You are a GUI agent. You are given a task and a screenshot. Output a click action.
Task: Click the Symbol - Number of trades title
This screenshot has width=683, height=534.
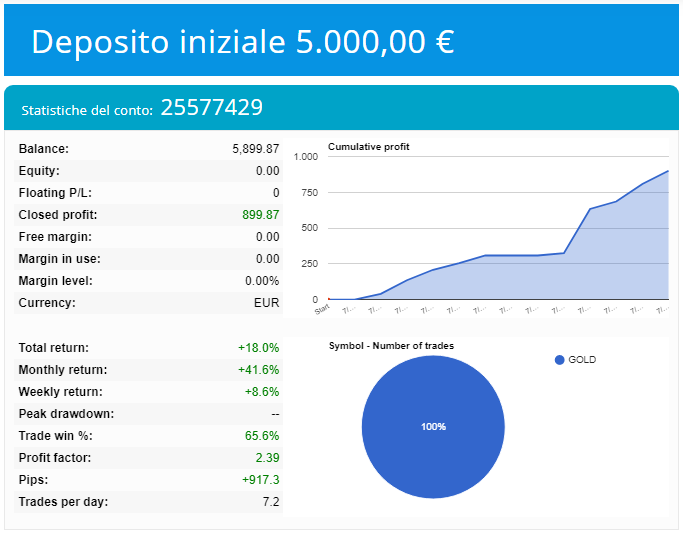(391, 346)
